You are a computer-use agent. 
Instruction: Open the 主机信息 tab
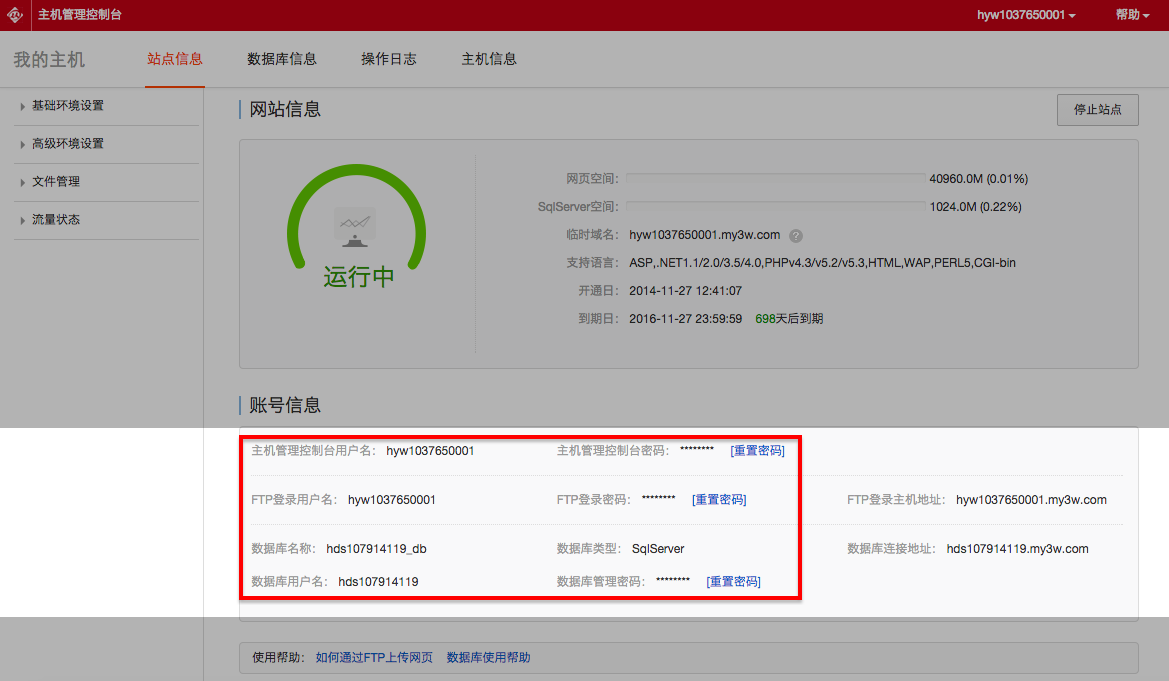(x=489, y=59)
